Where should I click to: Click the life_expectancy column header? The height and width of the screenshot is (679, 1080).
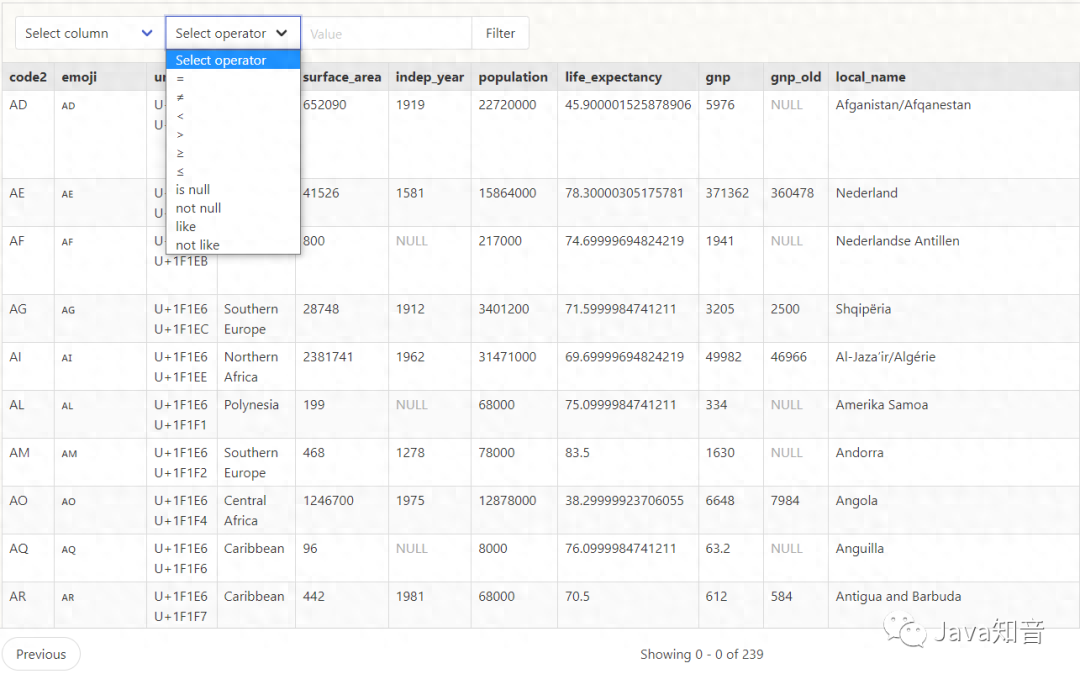pos(613,77)
